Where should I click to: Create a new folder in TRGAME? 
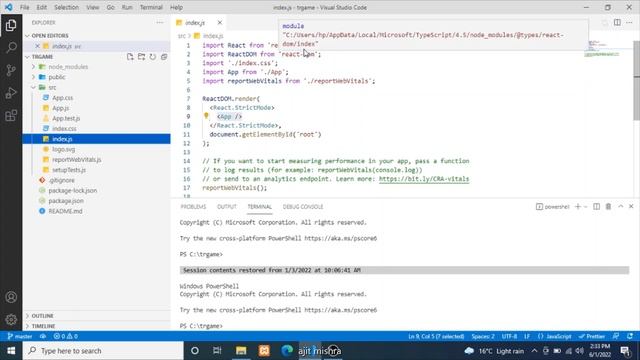pos(141,57)
